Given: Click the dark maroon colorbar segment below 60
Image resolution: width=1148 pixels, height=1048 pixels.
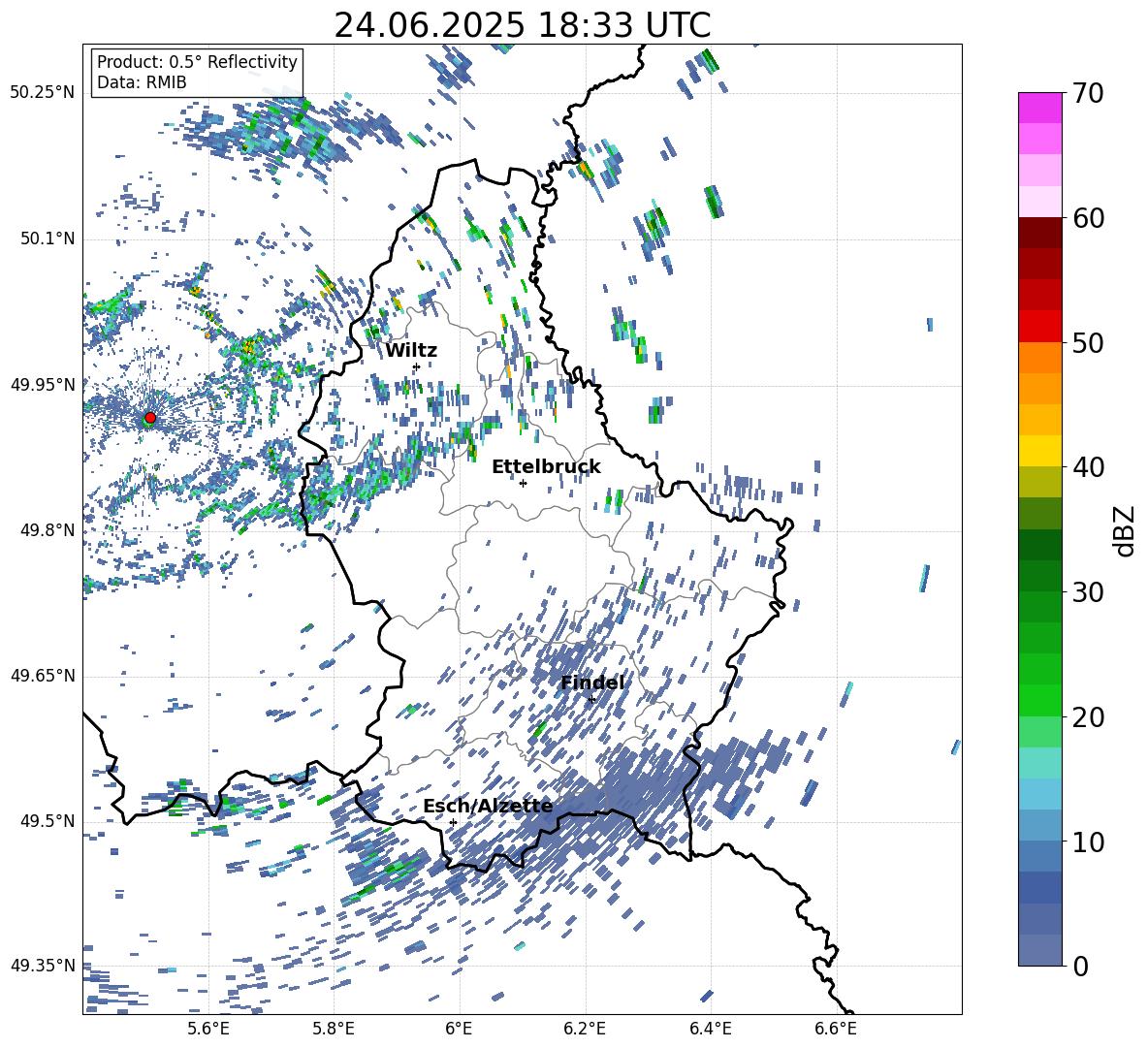Looking at the screenshot, I should 1039,233.
